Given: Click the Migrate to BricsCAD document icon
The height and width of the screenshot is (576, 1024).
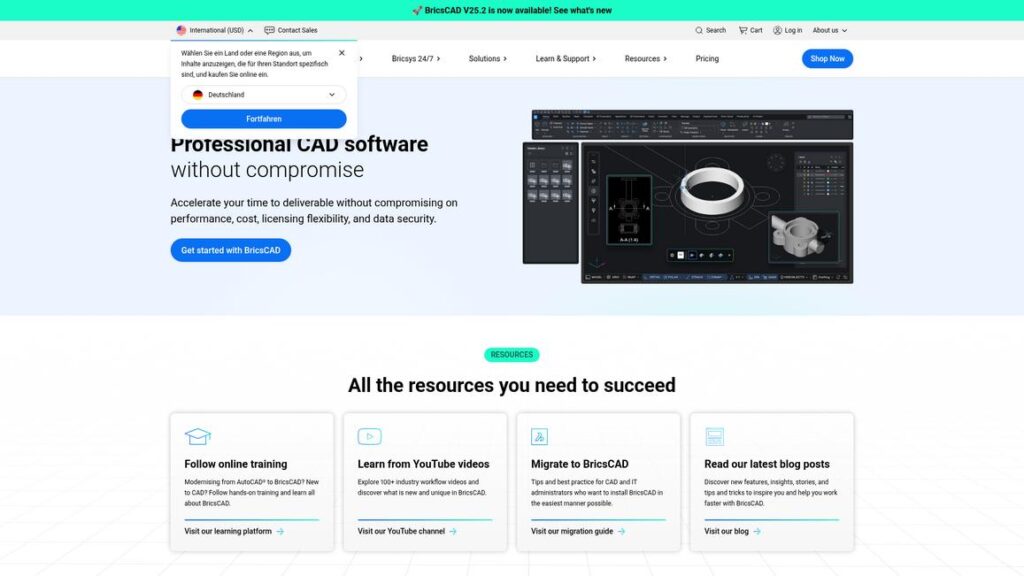Looking at the screenshot, I should pos(539,436).
